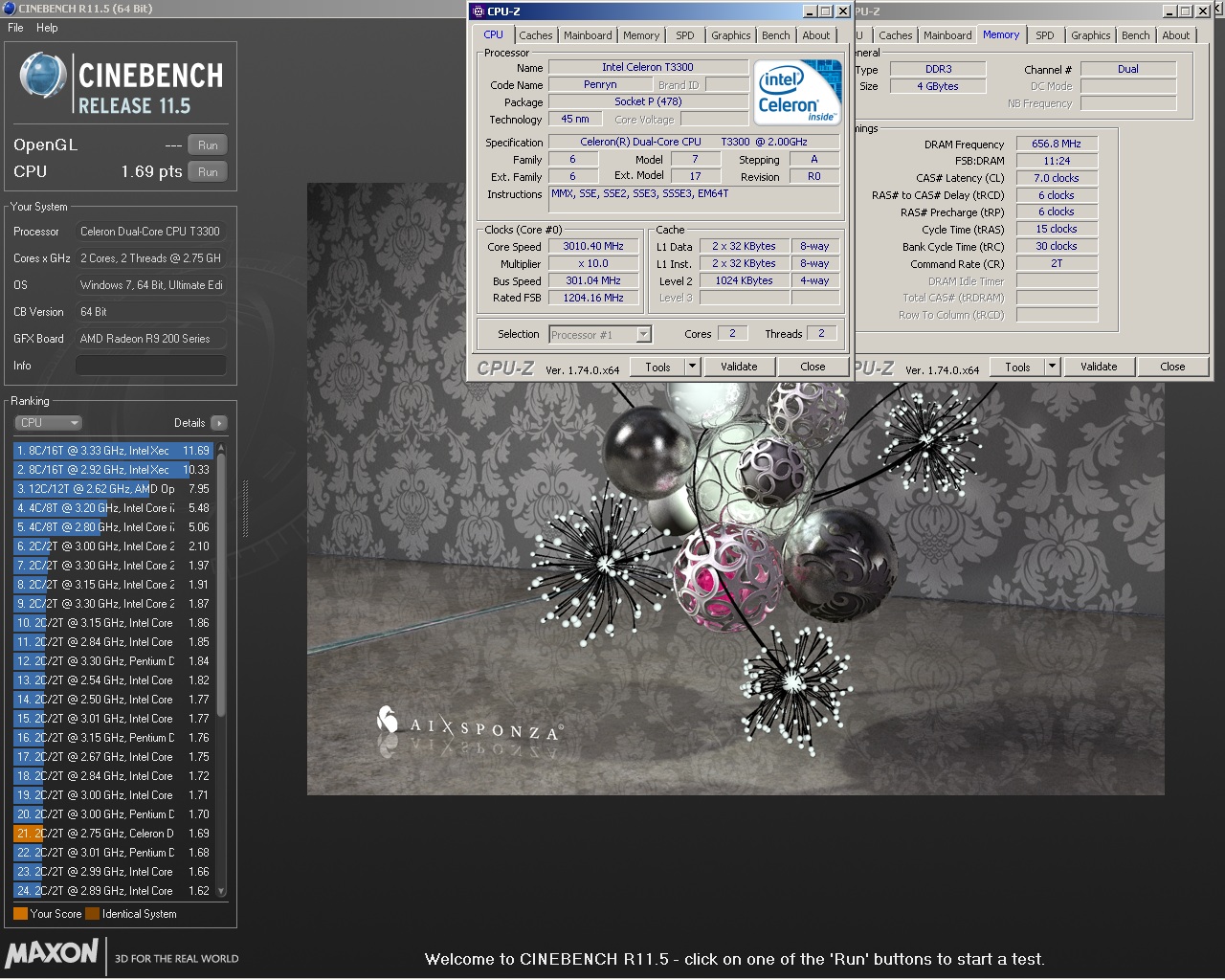Switch to CPU tab in front CPU-Z
Image resolution: width=1225 pixels, height=980 pixels.
(x=493, y=34)
